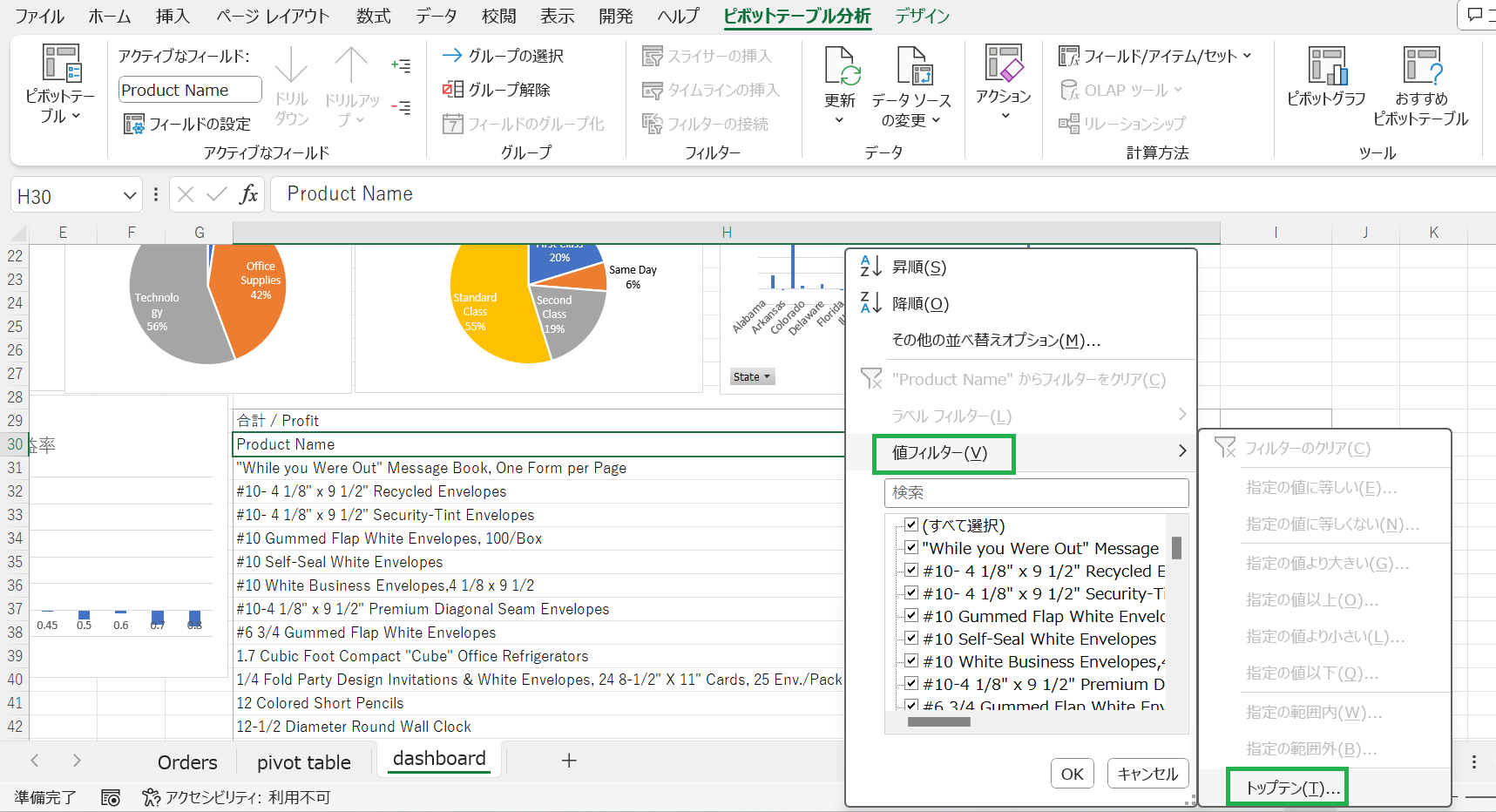Open the Name Box dropdown arrow
1496x812 pixels.
[x=129, y=196]
